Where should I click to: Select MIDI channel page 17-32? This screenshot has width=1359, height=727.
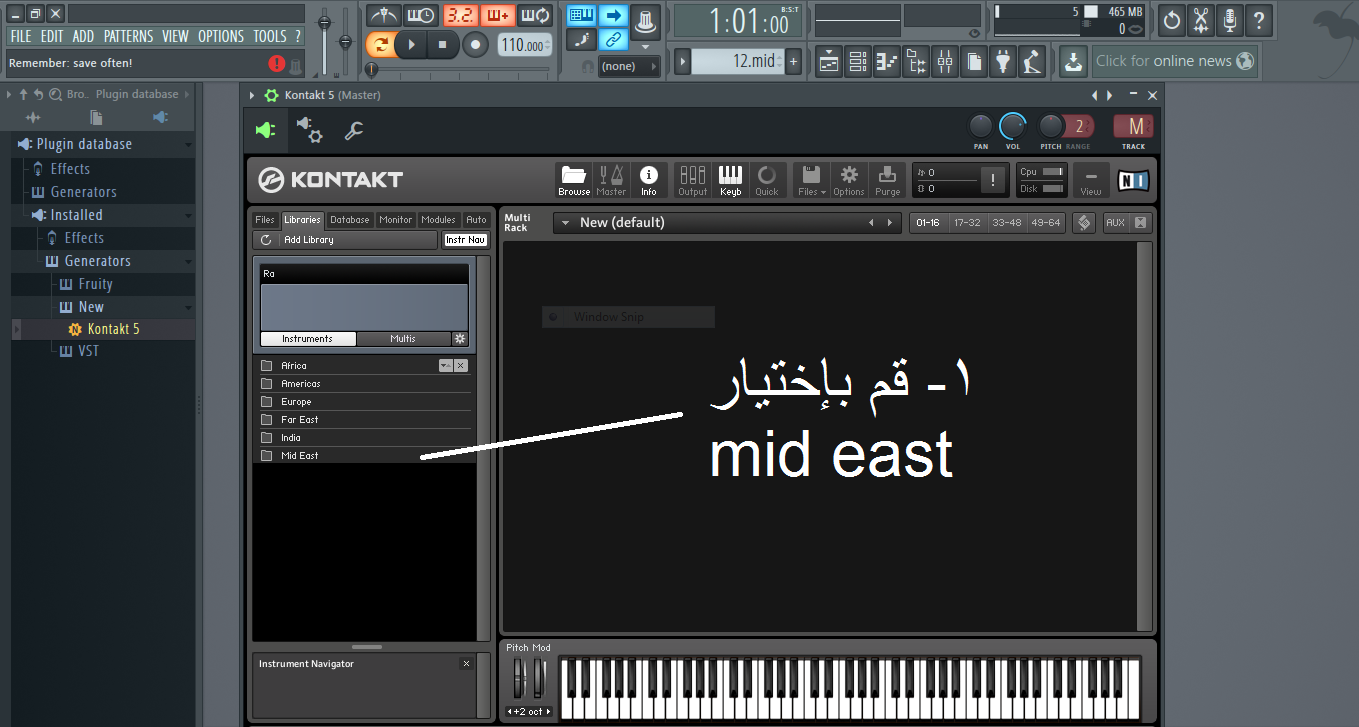pyautogui.click(x=967, y=222)
